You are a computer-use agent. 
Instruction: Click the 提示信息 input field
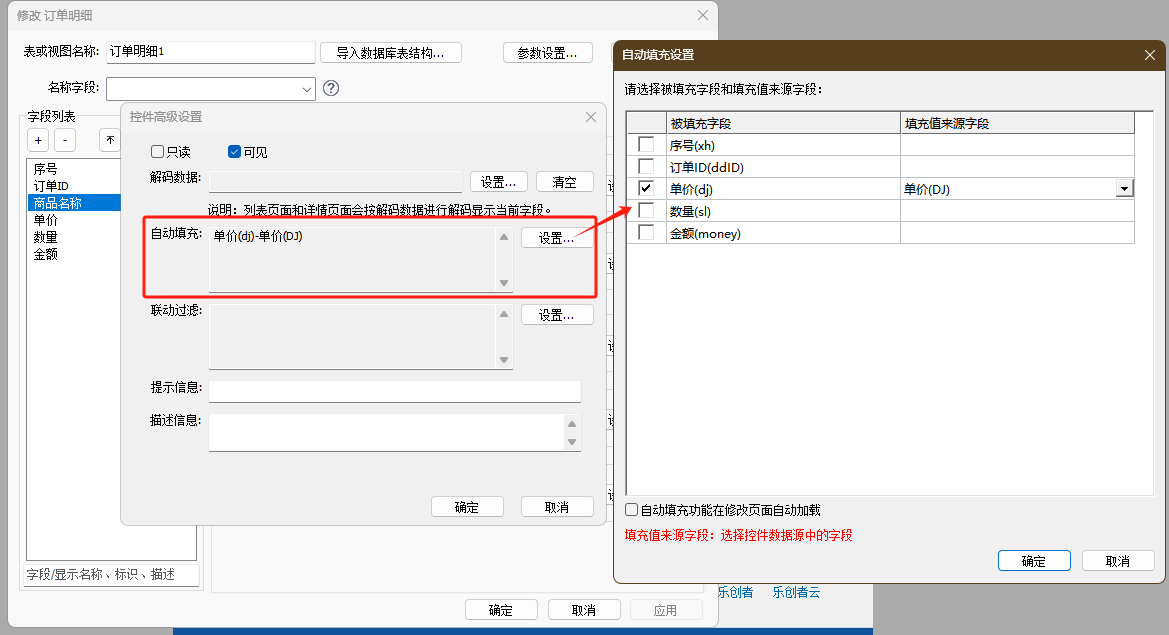click(x=394, y=391)
